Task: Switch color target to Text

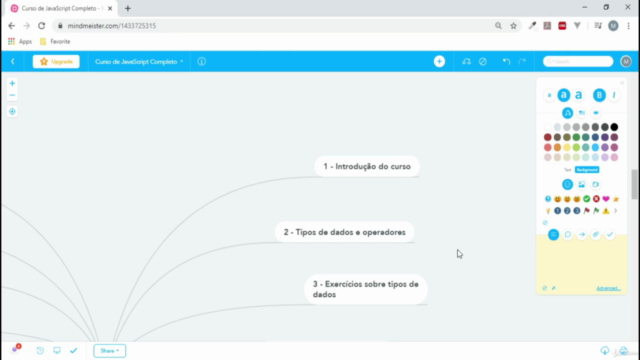Action: click(x=567, y=170)
